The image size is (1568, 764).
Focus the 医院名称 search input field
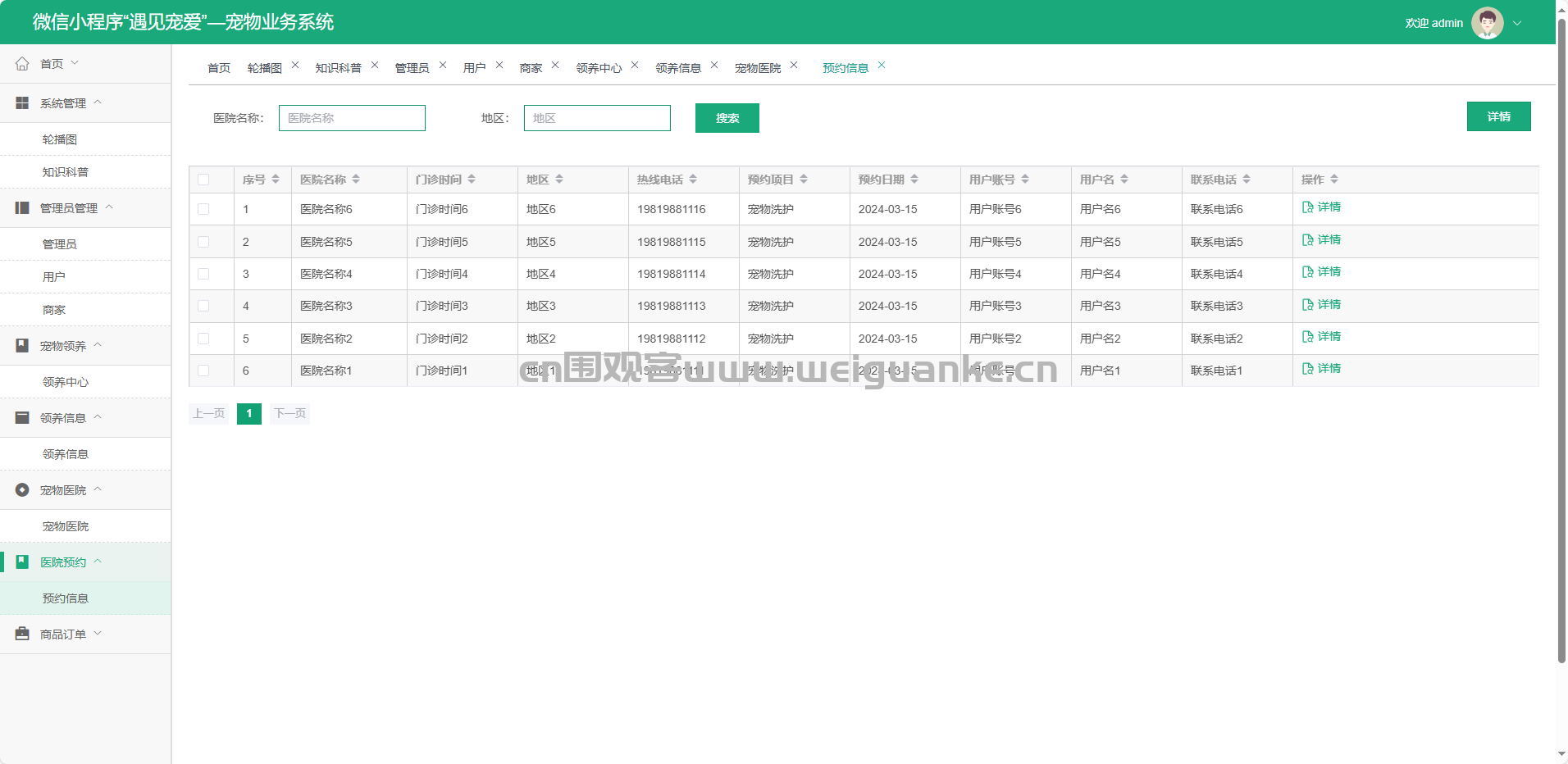click(x=352, y=118)
